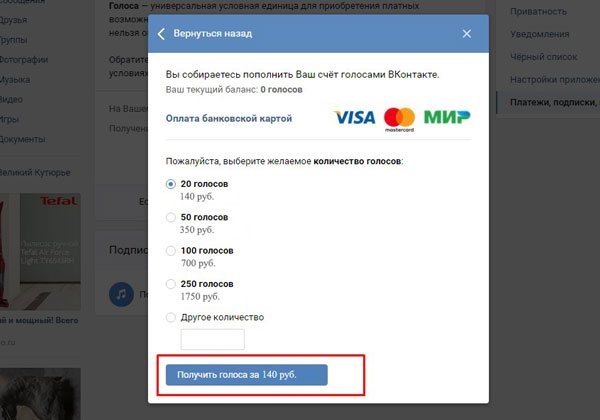Open Фотографии in the left sidebar

coord(23,60)
